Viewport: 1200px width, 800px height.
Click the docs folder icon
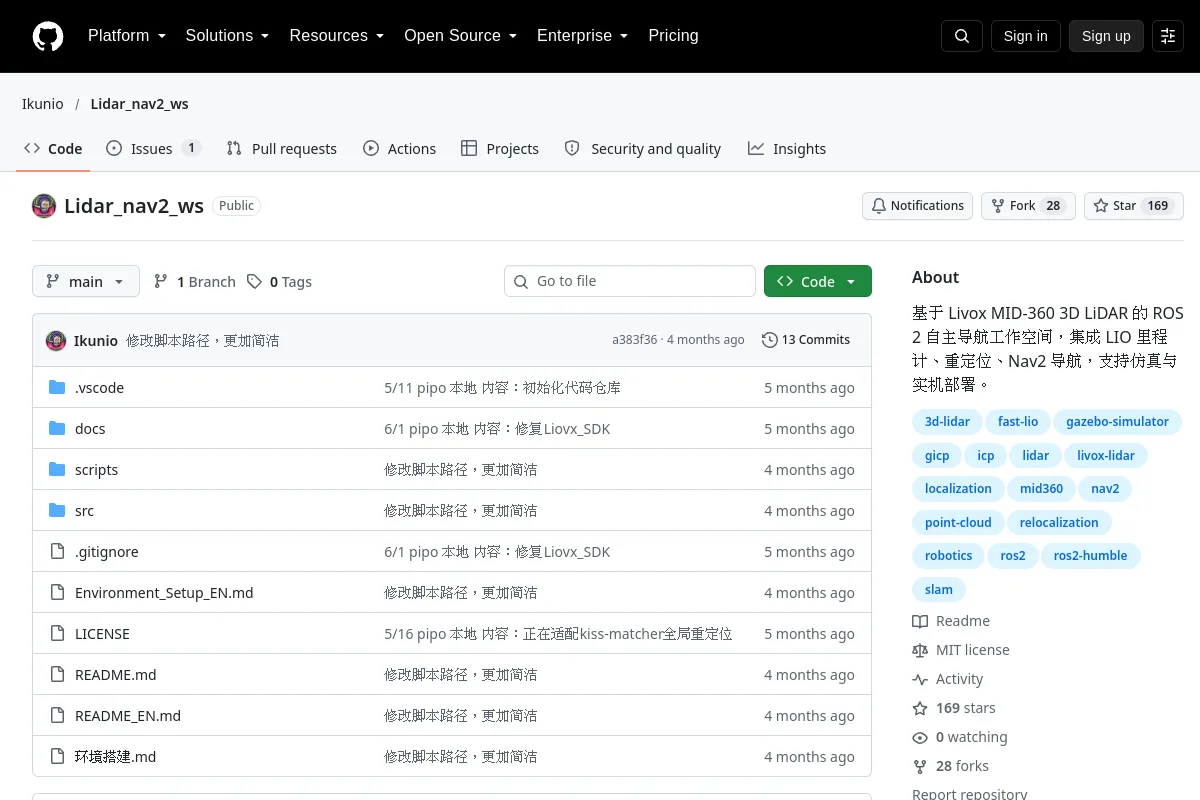coord(57,428)
